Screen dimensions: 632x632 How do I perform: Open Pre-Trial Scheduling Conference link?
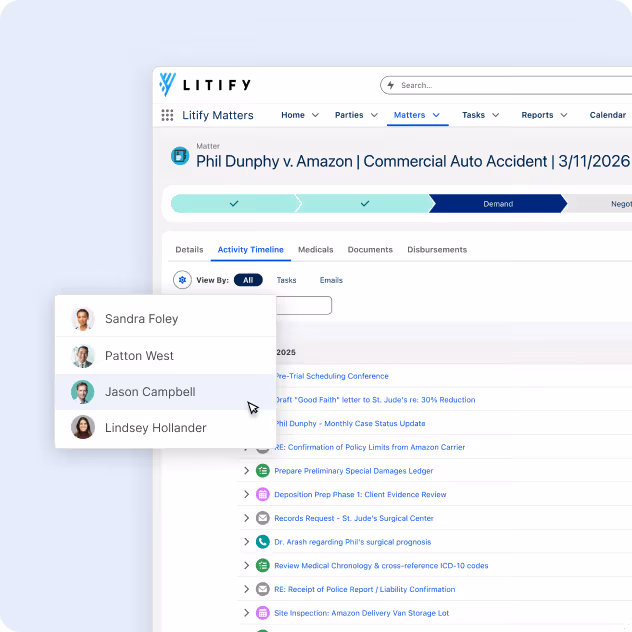(332, 376)
